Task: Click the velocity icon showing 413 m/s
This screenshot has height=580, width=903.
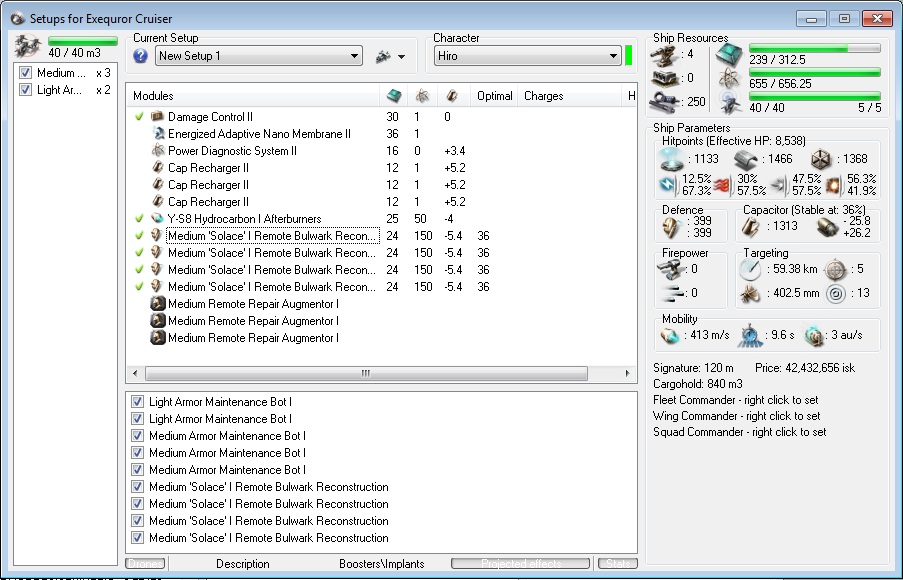Action: coord(669,335)
